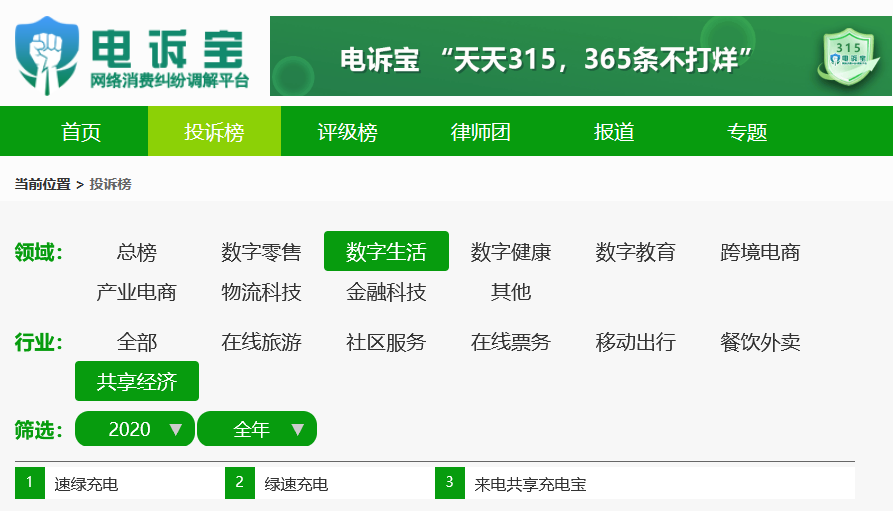This screenshot has width=893, height=511.
Task: Open the 律师团 navigation tab
Action: coord(481,132)
